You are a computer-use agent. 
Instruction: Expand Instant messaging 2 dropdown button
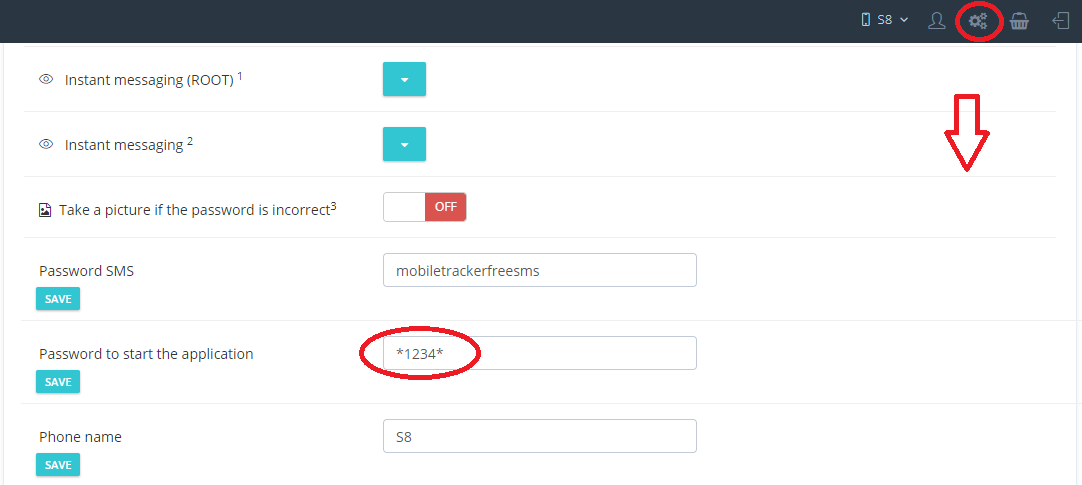click(404, 144)
